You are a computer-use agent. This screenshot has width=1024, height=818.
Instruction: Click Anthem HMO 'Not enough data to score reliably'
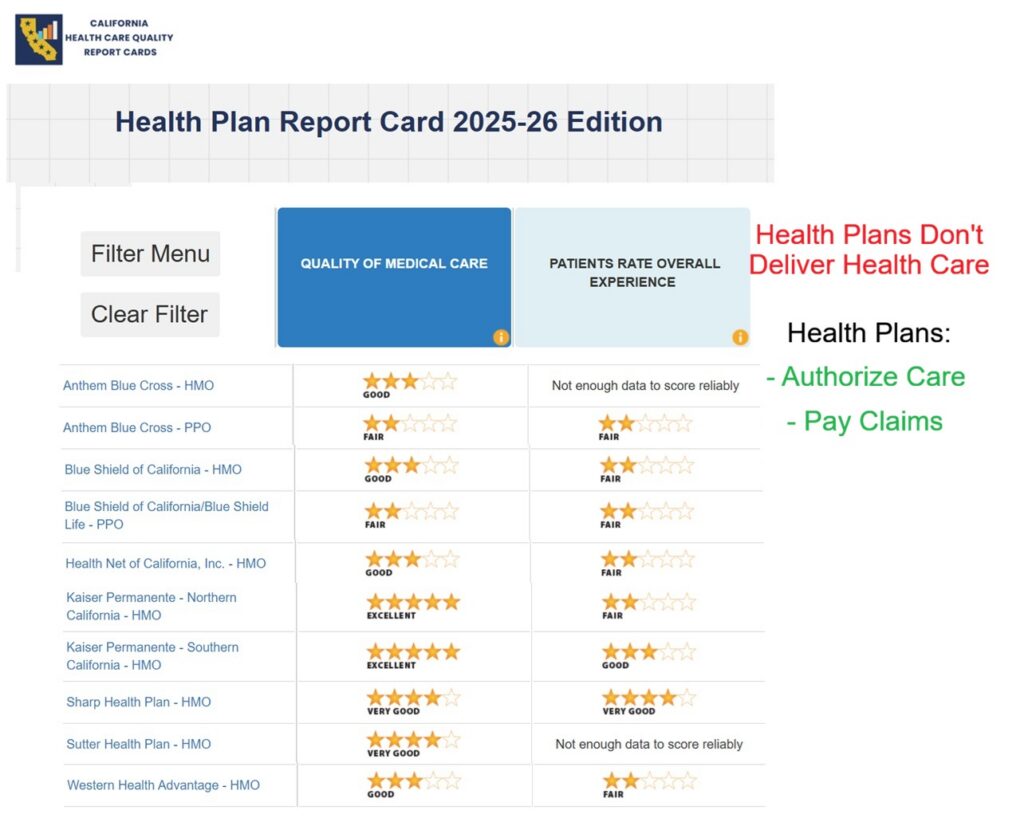click(645, 385)
